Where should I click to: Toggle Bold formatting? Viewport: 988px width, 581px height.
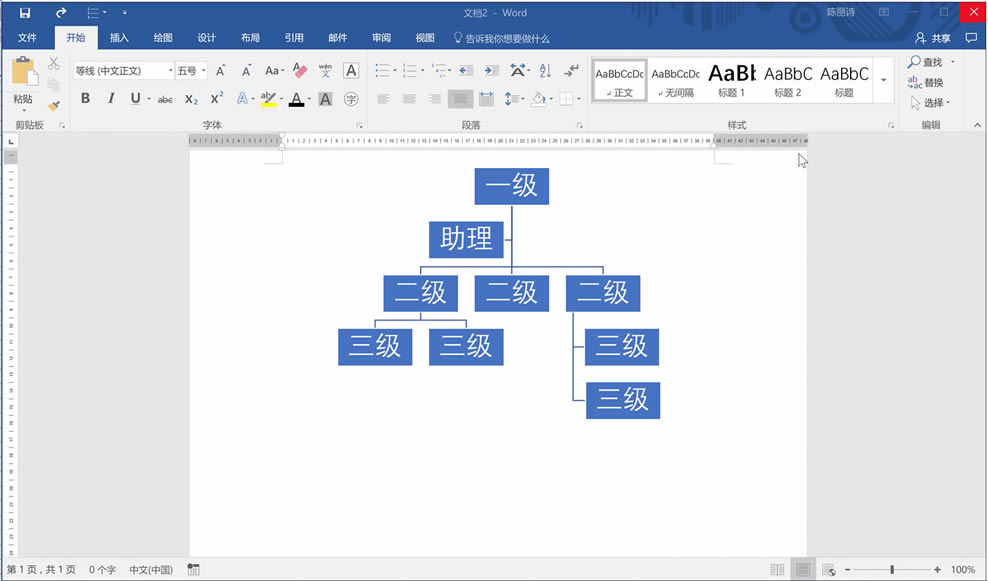click(x=85, y=99)
